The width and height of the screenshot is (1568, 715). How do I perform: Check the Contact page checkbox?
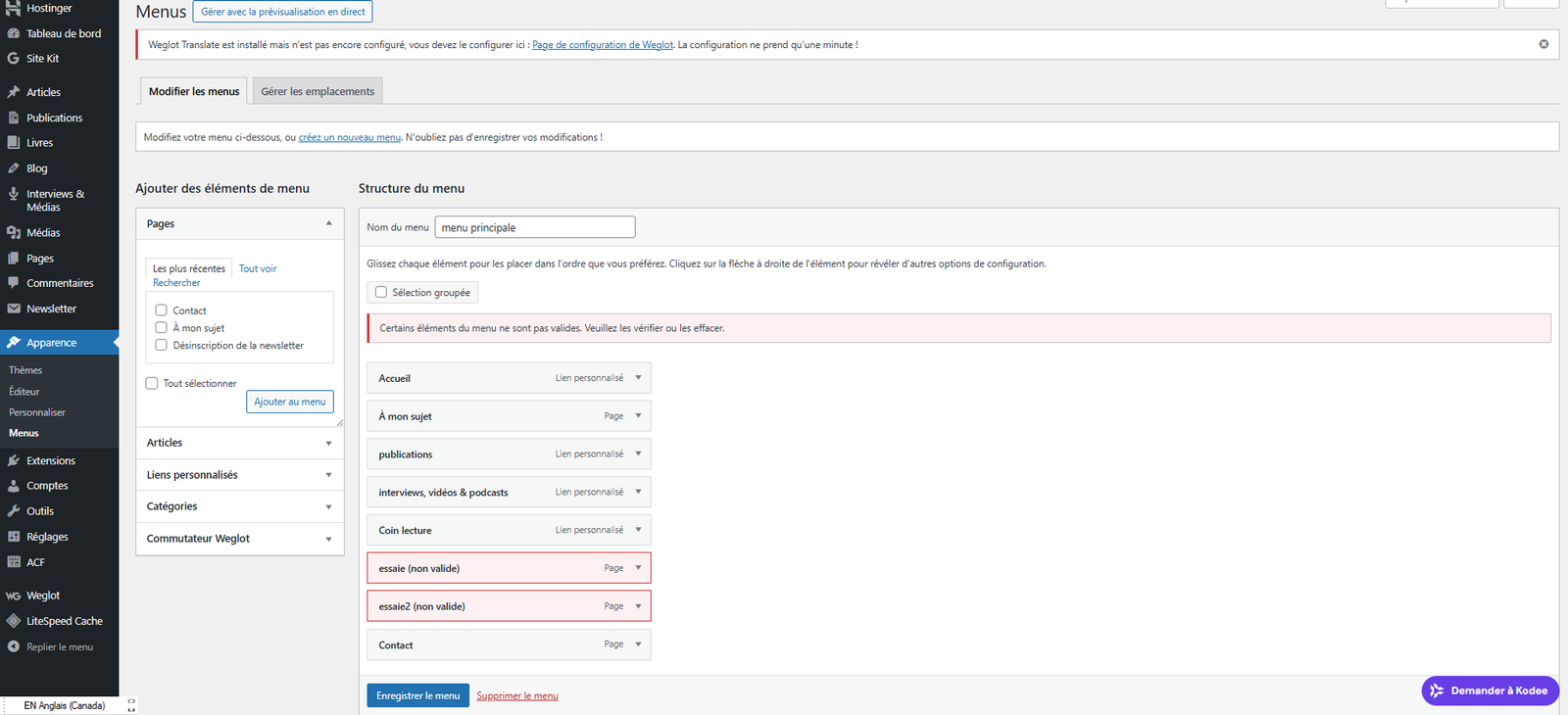(x=162, y=310)
